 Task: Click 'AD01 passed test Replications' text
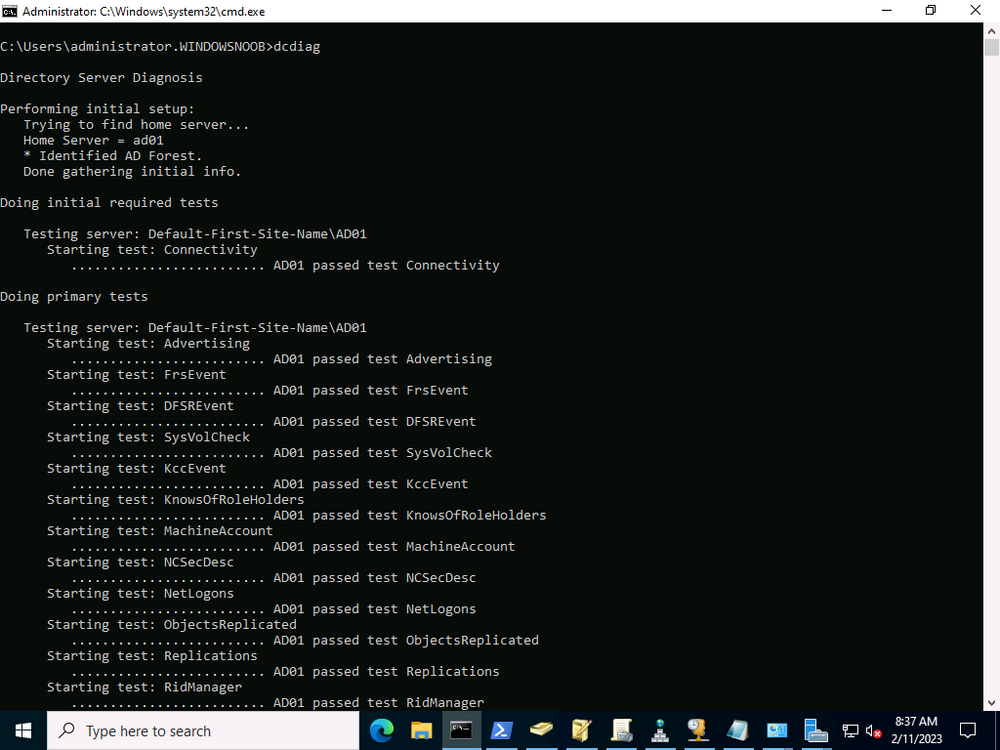pos(386,672)
